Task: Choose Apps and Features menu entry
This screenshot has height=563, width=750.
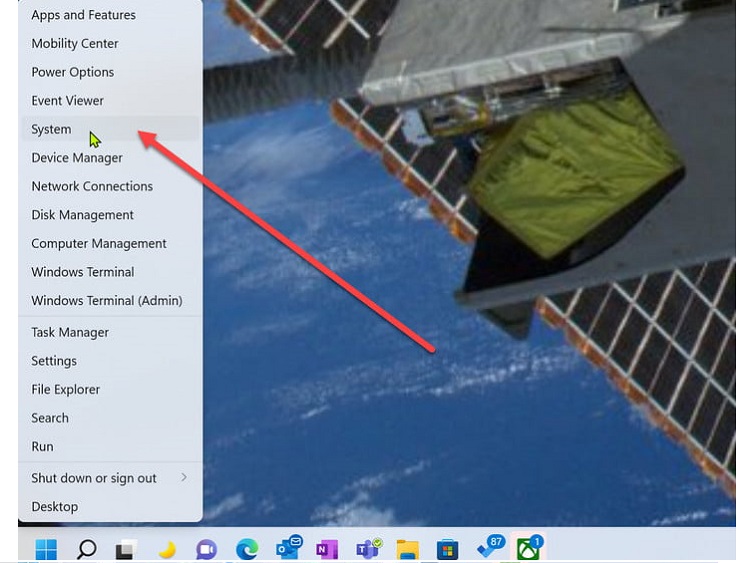Action: (x=83, y=15)
